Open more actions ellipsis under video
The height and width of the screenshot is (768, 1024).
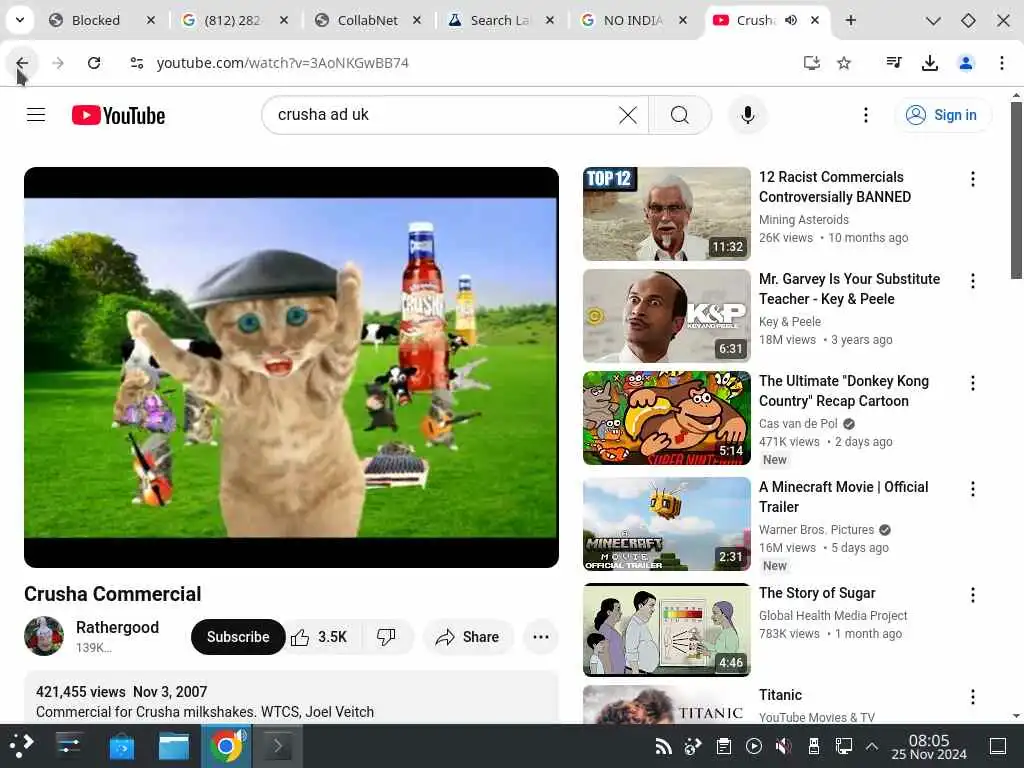pyautogui.click(x=541, y=637)
